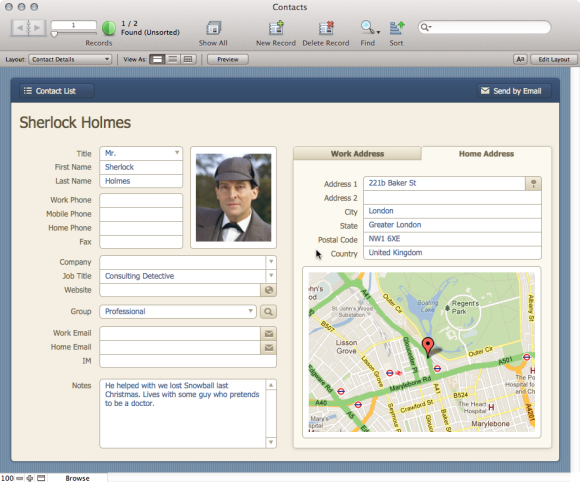
Task: Click the Address 1 field 221b Baker St
Action: click(x=444, y=183)
